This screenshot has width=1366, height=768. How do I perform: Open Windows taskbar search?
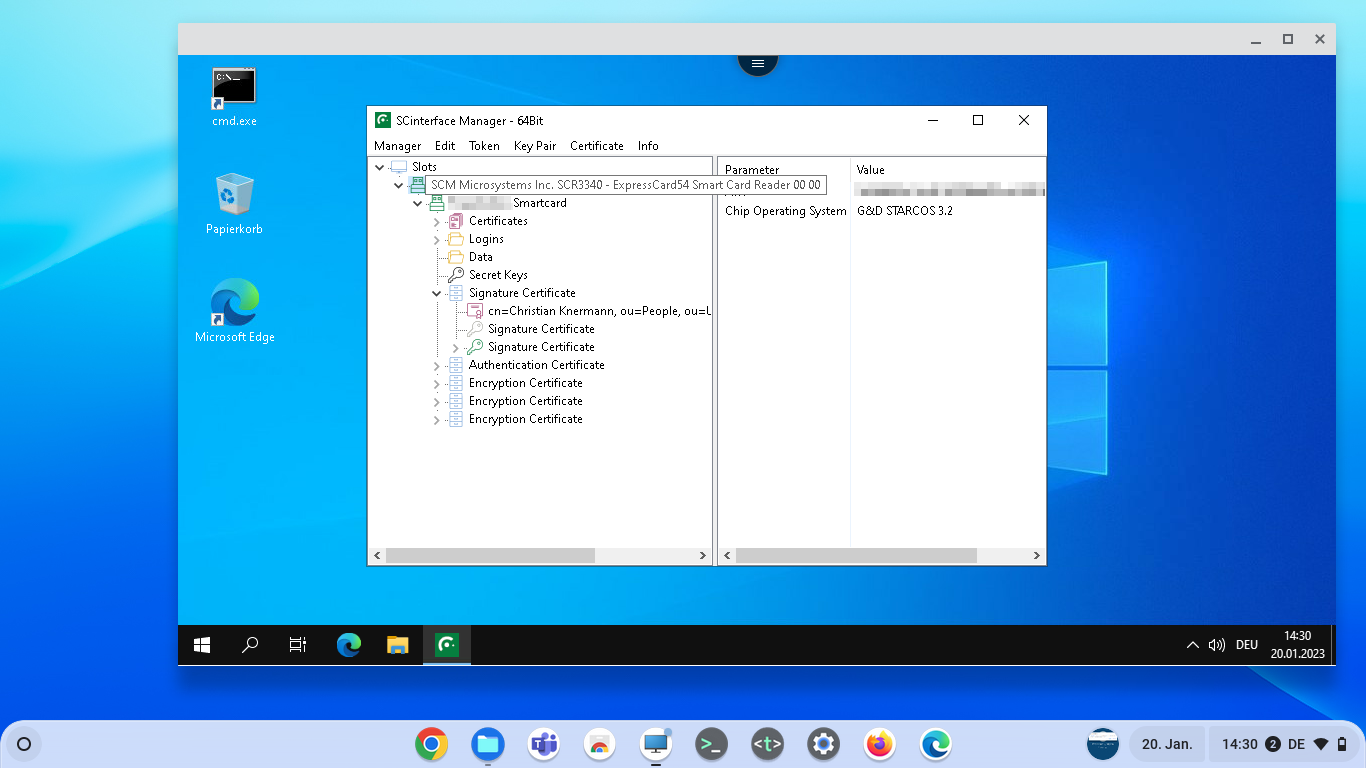point(250,645)
